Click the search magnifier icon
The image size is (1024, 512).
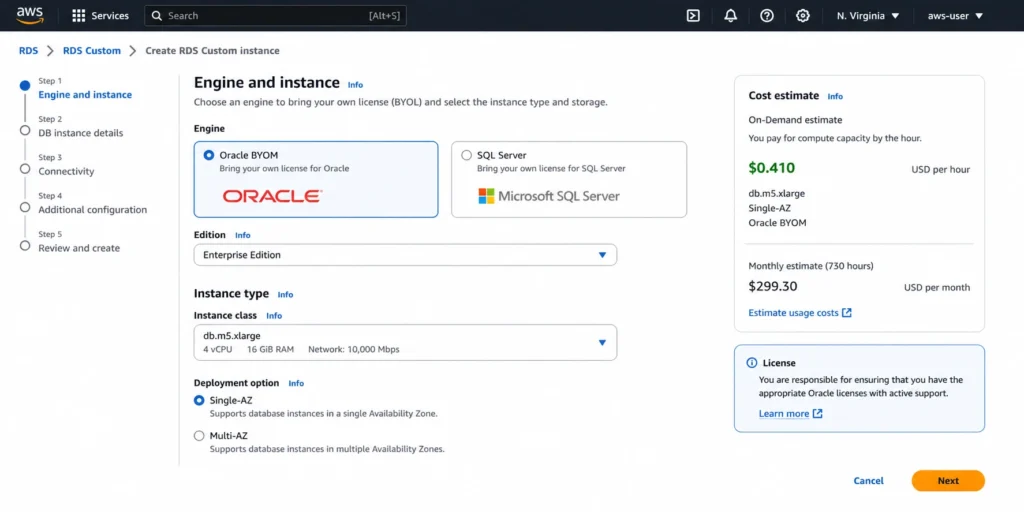pyautogui.click(x=157, y=16)
